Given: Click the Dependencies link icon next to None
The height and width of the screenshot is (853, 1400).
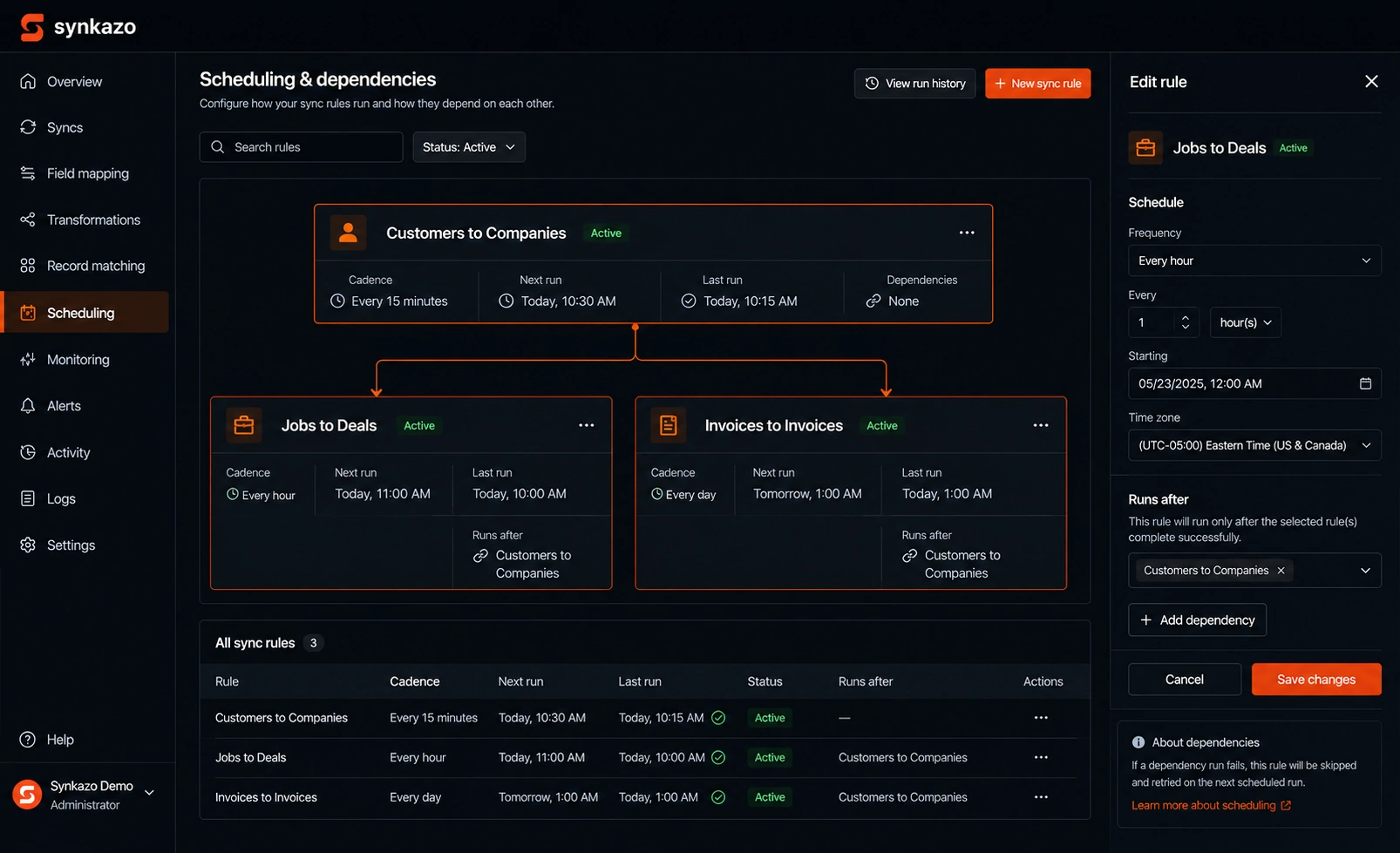Looking at the screenshot, I should point(873,301).
